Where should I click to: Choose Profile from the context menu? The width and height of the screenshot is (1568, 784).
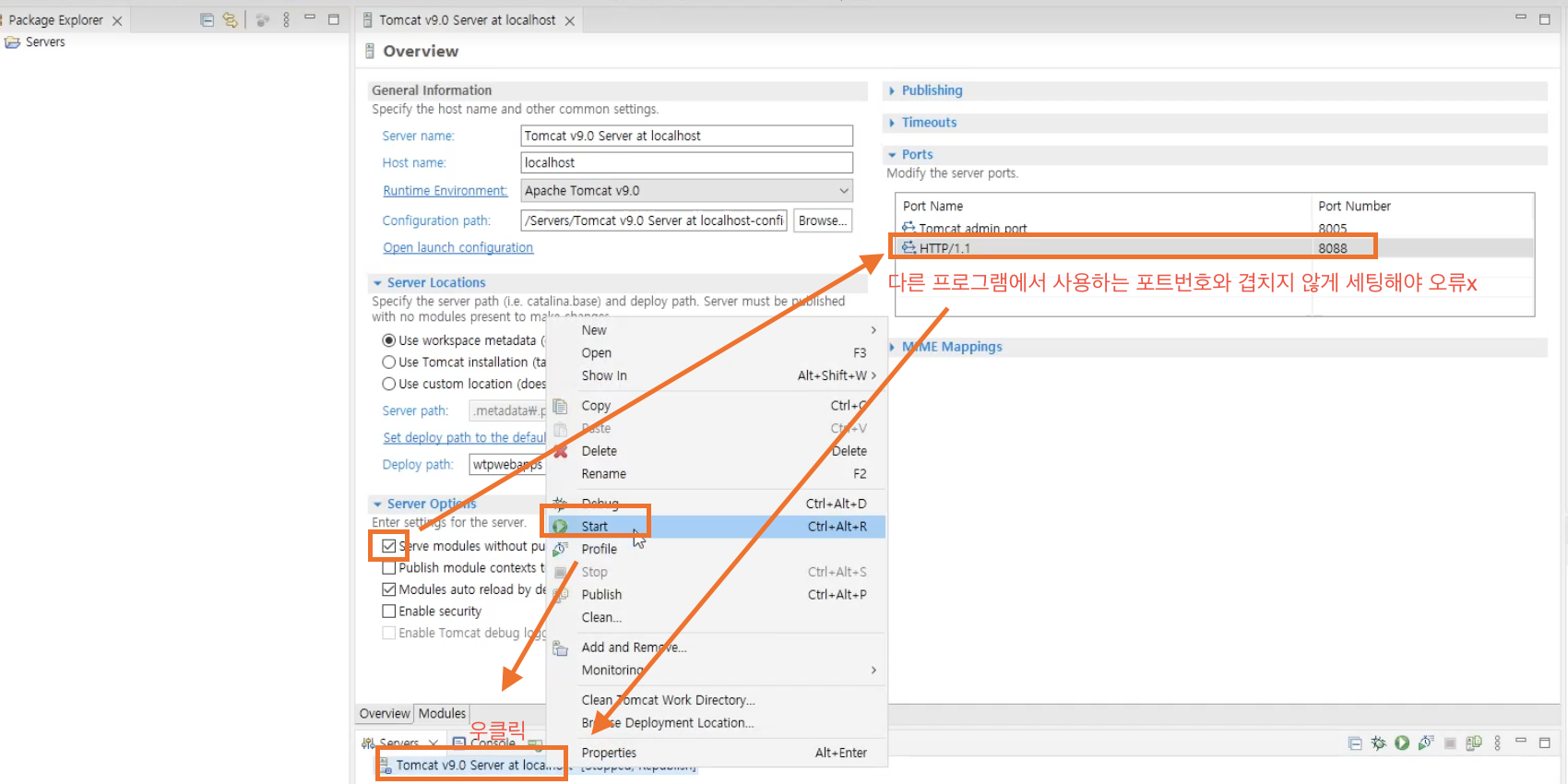click(x=717, y=549)
